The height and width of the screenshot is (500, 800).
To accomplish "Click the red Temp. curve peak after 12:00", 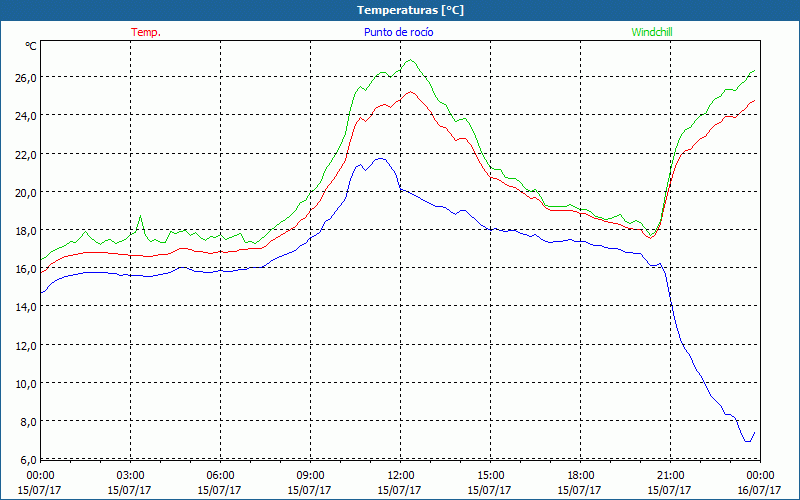I will point(410,92).
